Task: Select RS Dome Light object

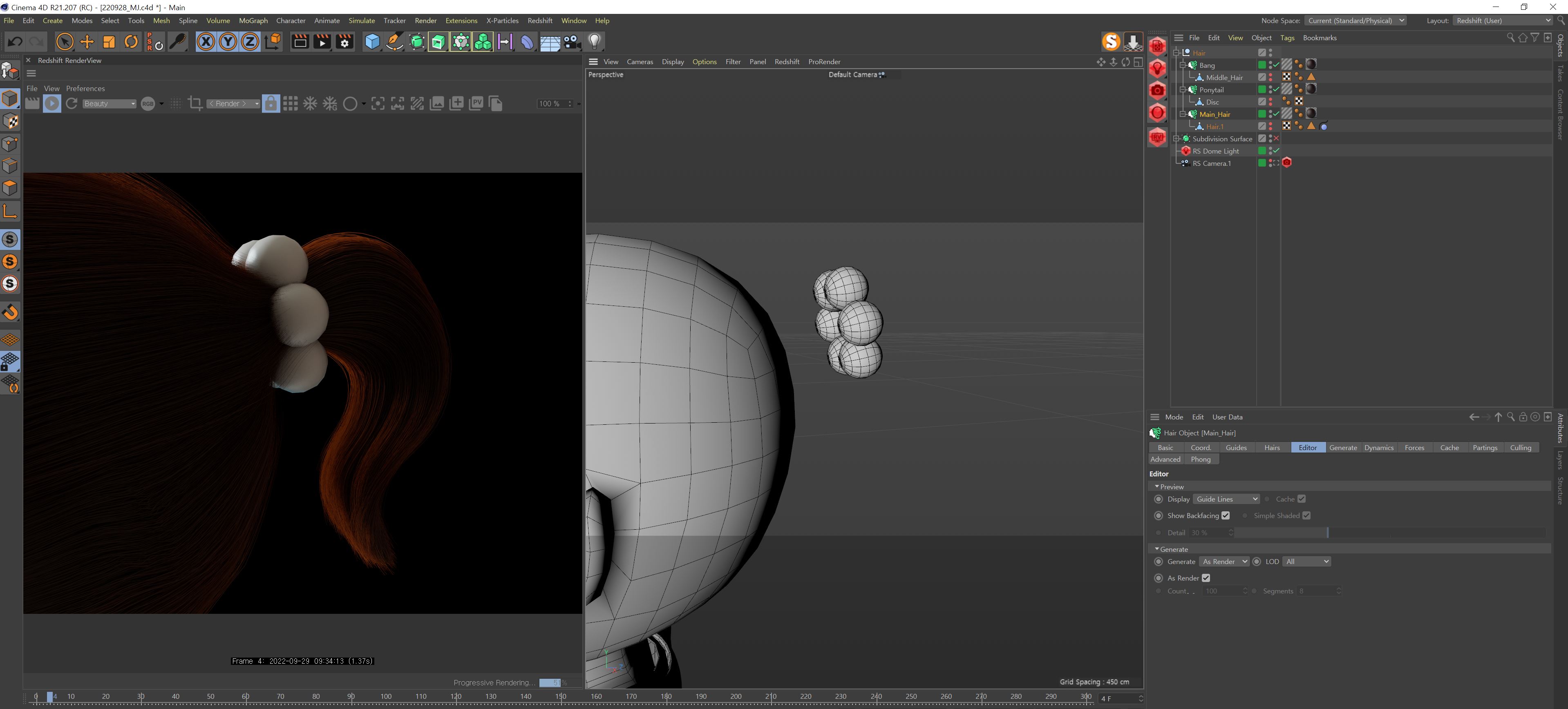Action: click(x=1216, y=151)
